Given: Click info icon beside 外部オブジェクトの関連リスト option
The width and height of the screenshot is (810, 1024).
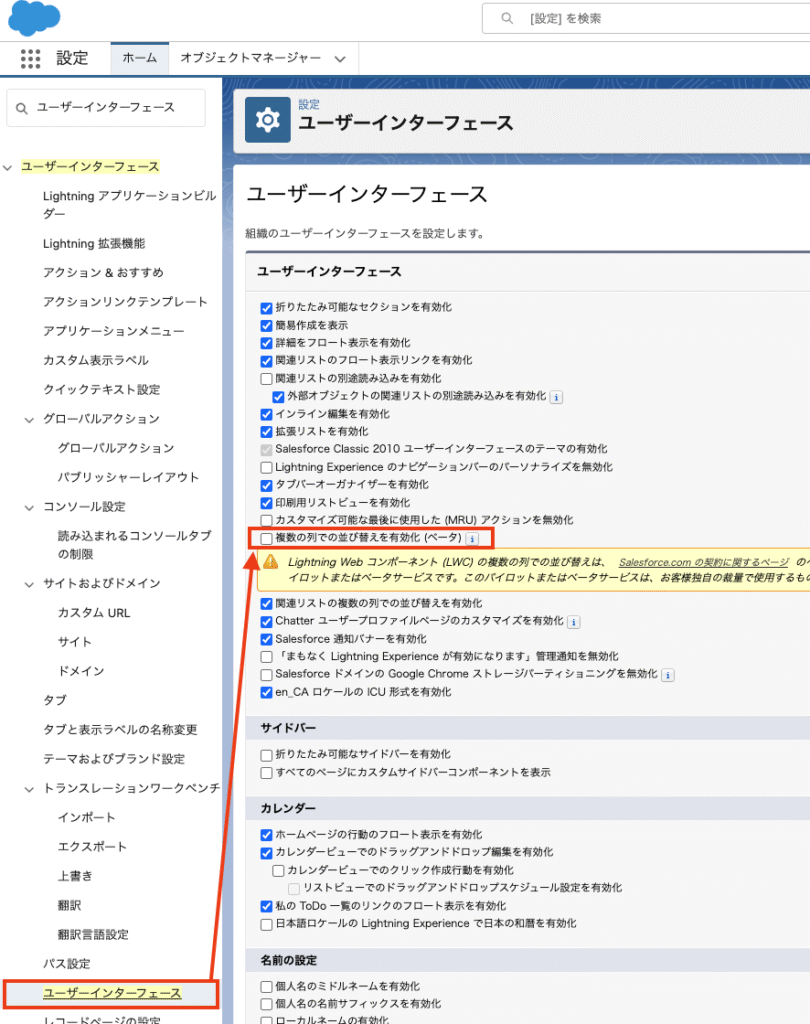Looking at the screenshot, I should point(557,397).
